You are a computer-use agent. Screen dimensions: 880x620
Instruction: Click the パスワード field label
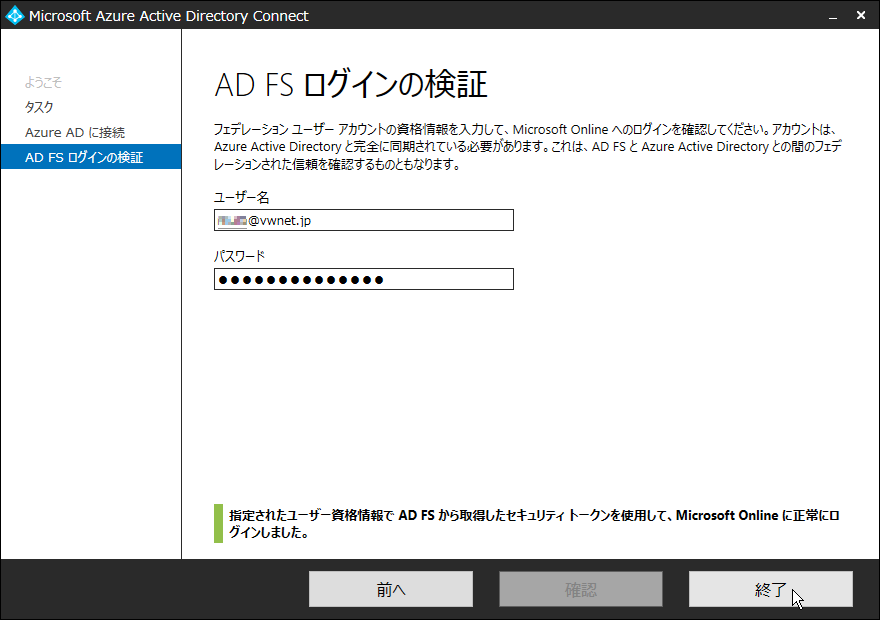coord(239,256)
